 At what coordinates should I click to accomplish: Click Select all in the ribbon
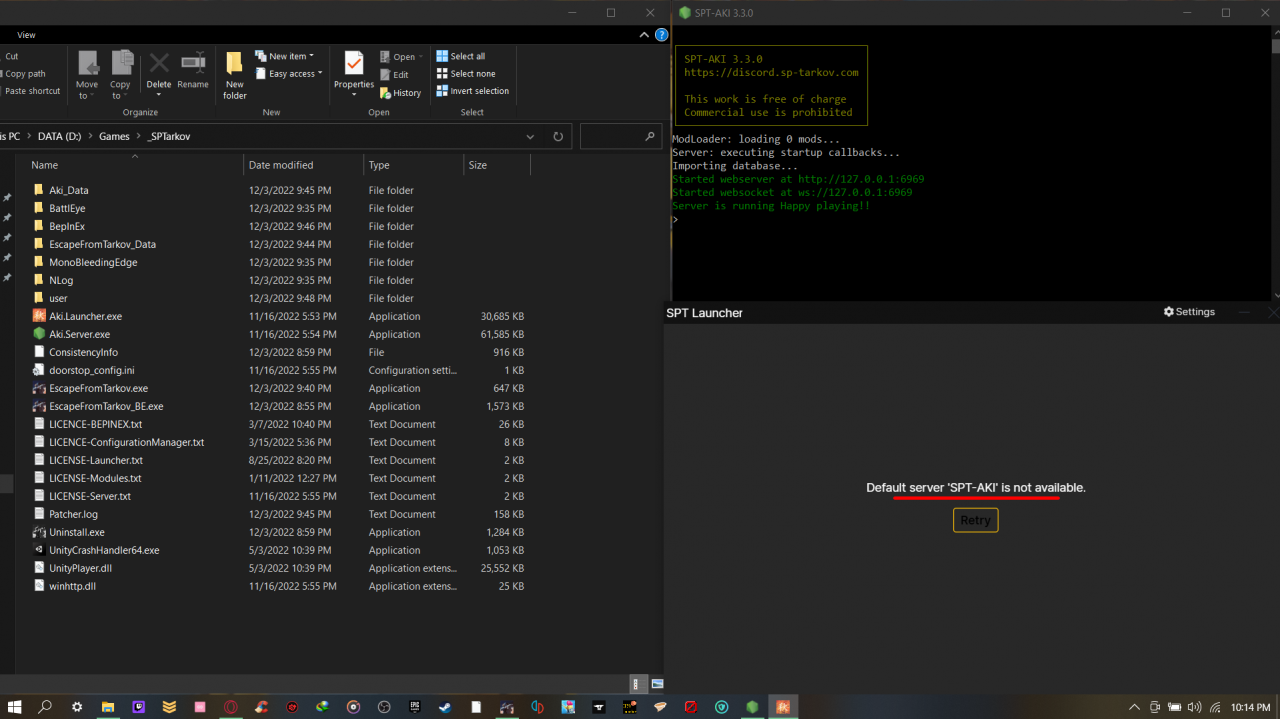(461, 57)
